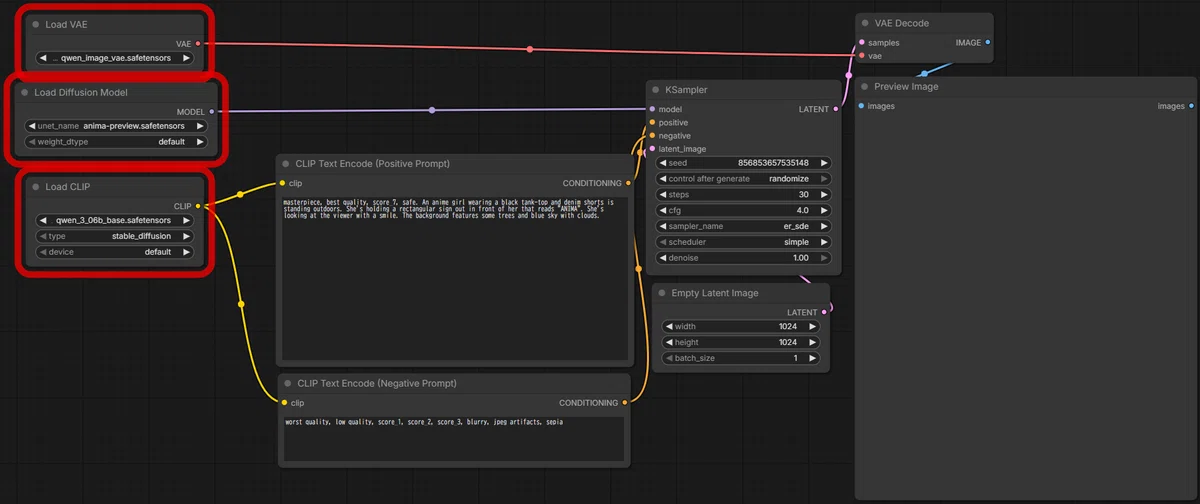
Task: Collapse the Load VAE node using its title dot
Action: pyautogui.click(x=36, y=24)
